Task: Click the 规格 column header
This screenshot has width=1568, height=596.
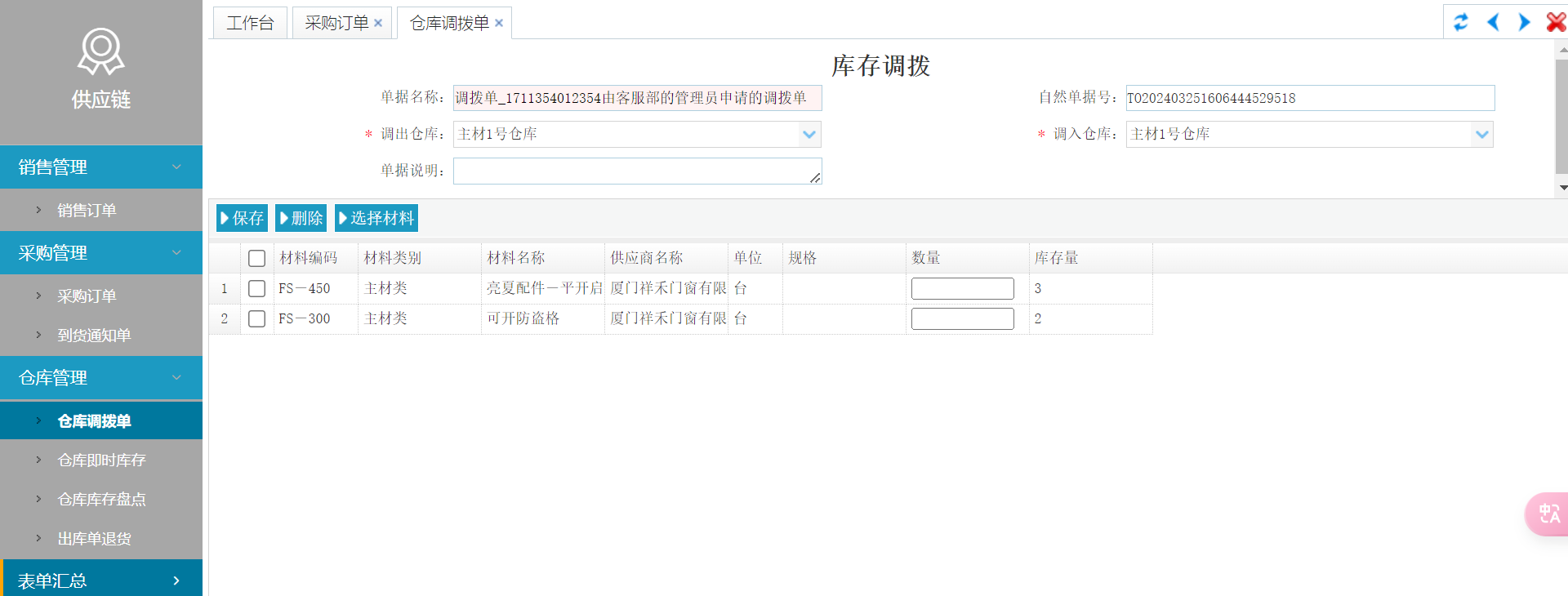Action: (844, 258)
